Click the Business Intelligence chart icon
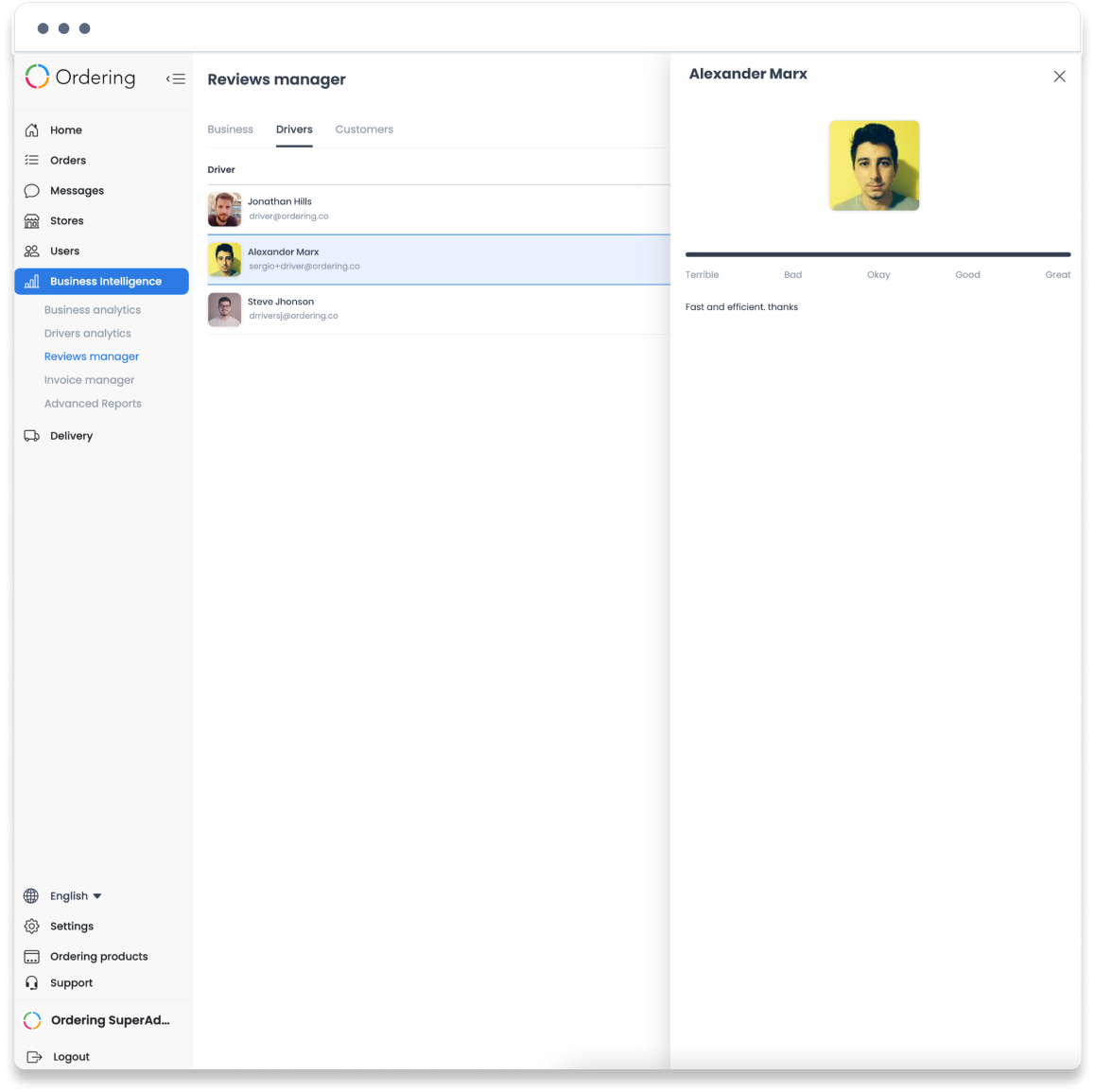1095x1092 pixels. (31, 282)
